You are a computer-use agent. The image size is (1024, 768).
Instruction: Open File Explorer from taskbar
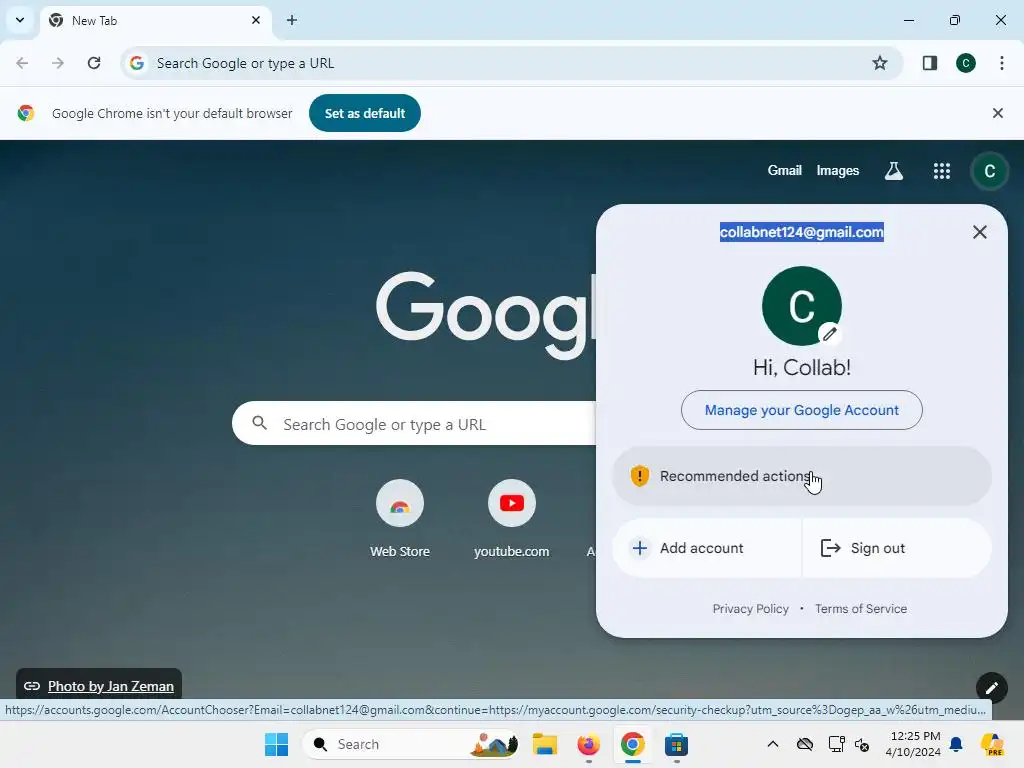(x=545, y=744)
